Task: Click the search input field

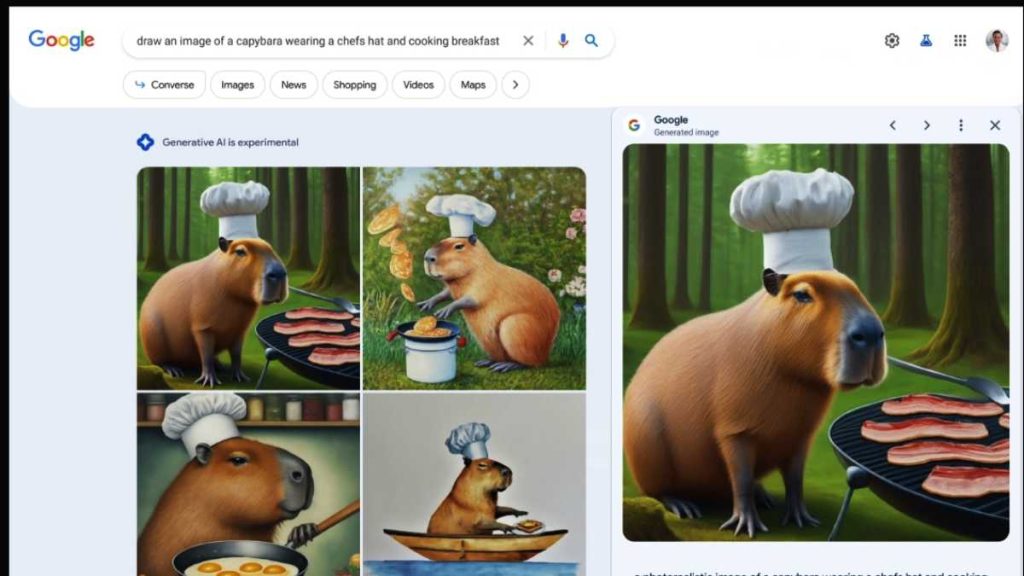Action: (318, 41)
